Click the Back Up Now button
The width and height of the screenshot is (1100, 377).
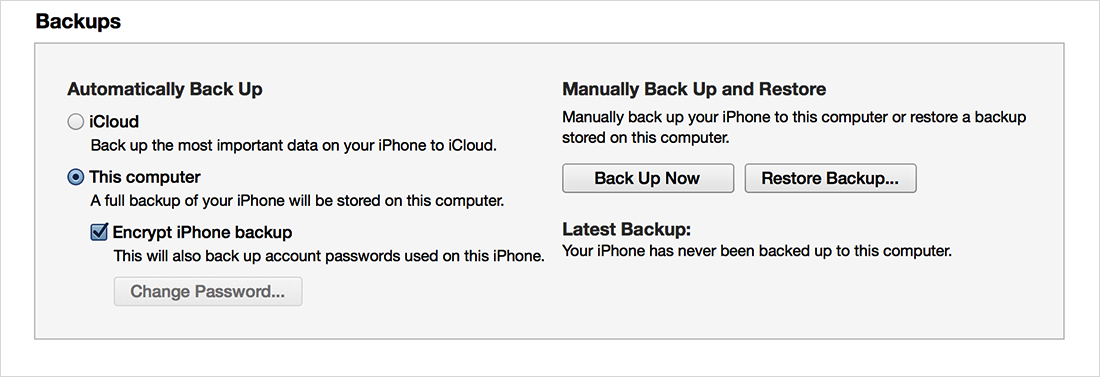[648, 178]
